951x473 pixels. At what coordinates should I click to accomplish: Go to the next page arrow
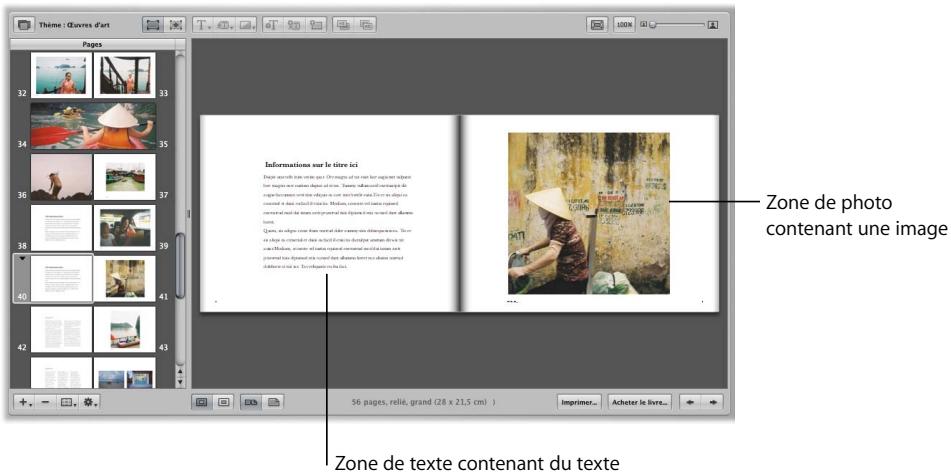point(712,402)
